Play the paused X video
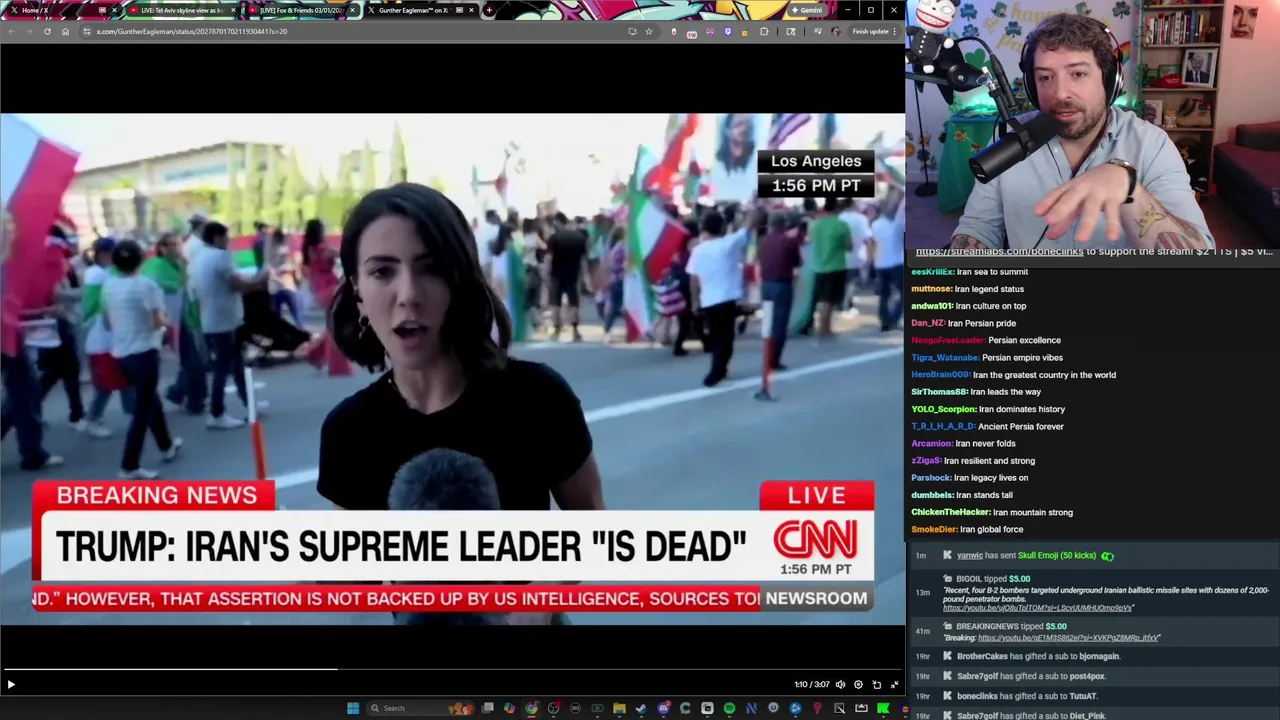The width and height of the screenshot is (1280, 720). click(10, 684)
